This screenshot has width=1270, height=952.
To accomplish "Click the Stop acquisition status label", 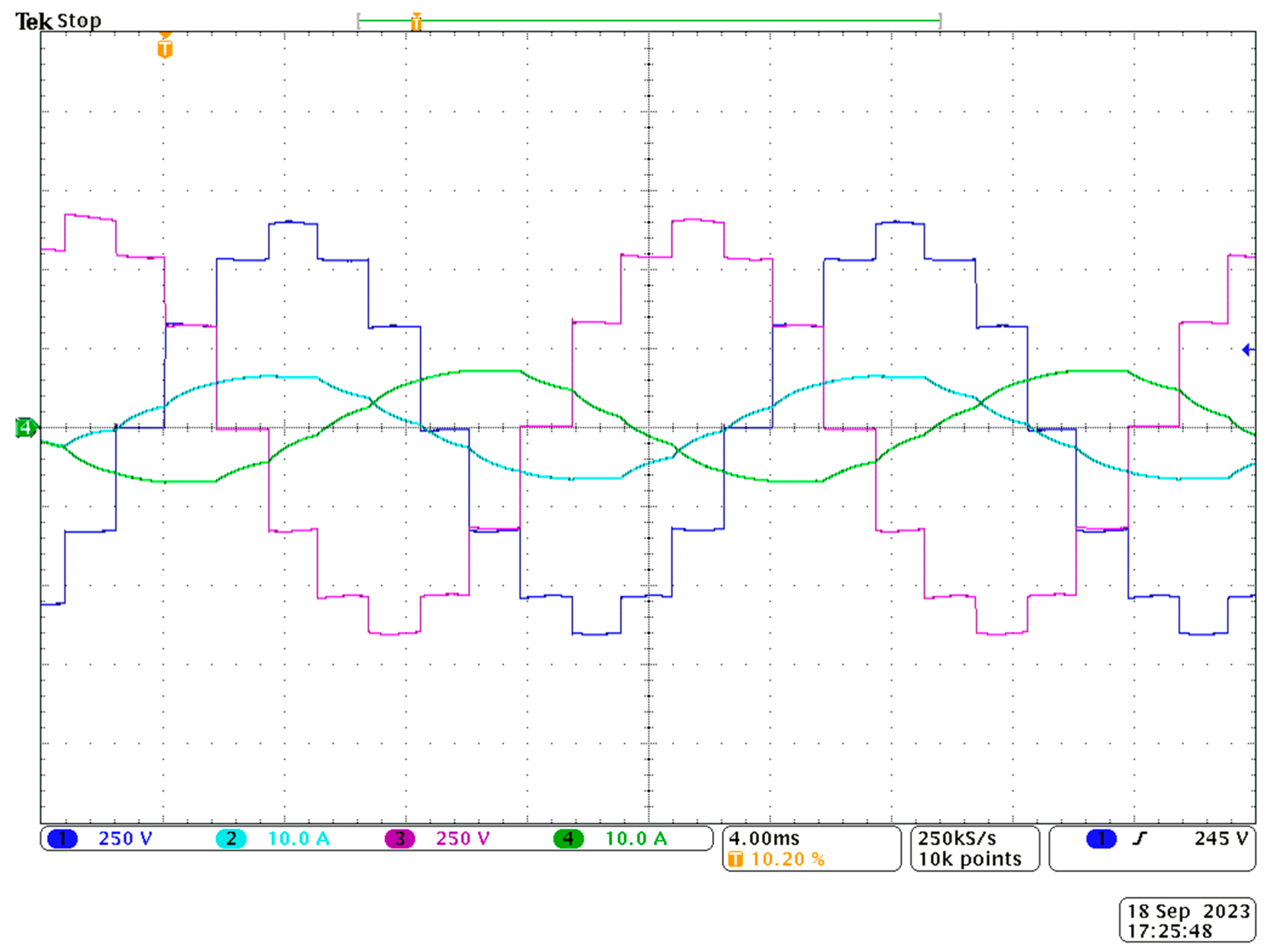I will click(x=79, y=21).
